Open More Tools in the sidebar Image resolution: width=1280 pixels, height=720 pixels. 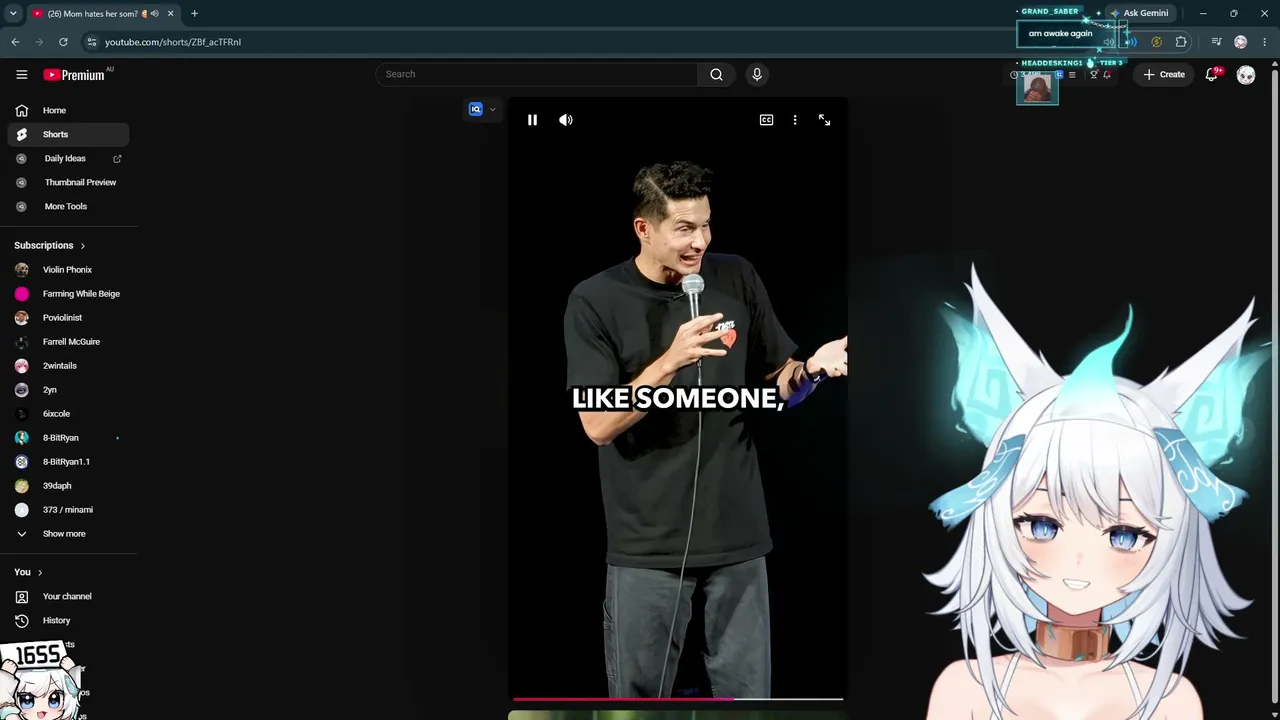[x=68, y=206]
